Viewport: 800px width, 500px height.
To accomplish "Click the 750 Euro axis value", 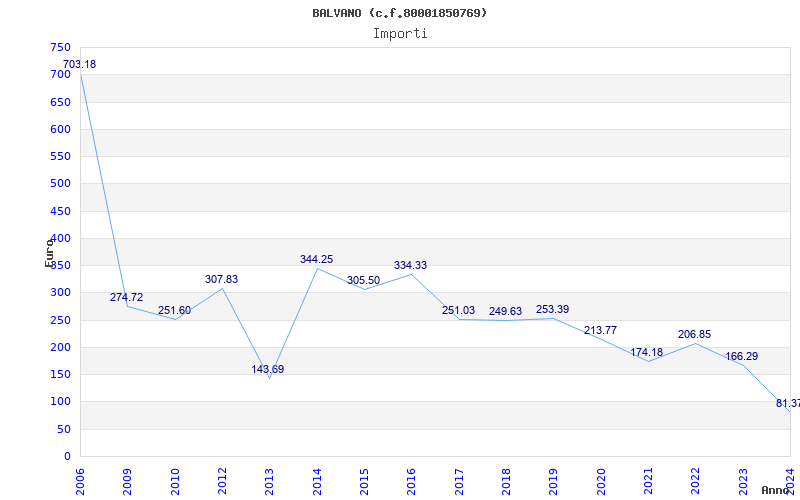I will click(60, 47).
